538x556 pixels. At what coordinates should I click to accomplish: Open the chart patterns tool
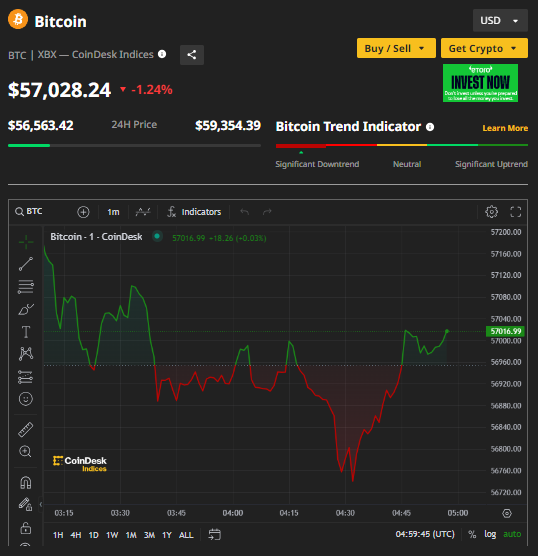(x=26, y=354)
